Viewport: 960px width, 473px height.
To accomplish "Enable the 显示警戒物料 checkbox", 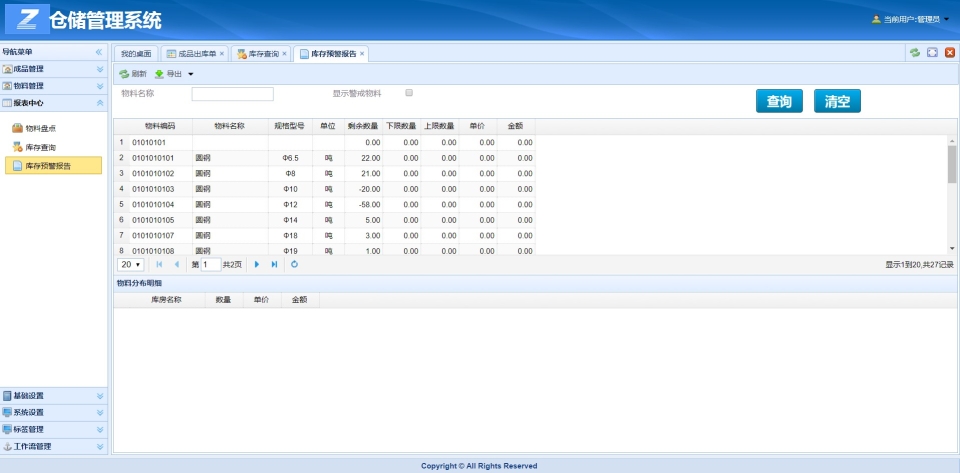I will pos(409,93).
